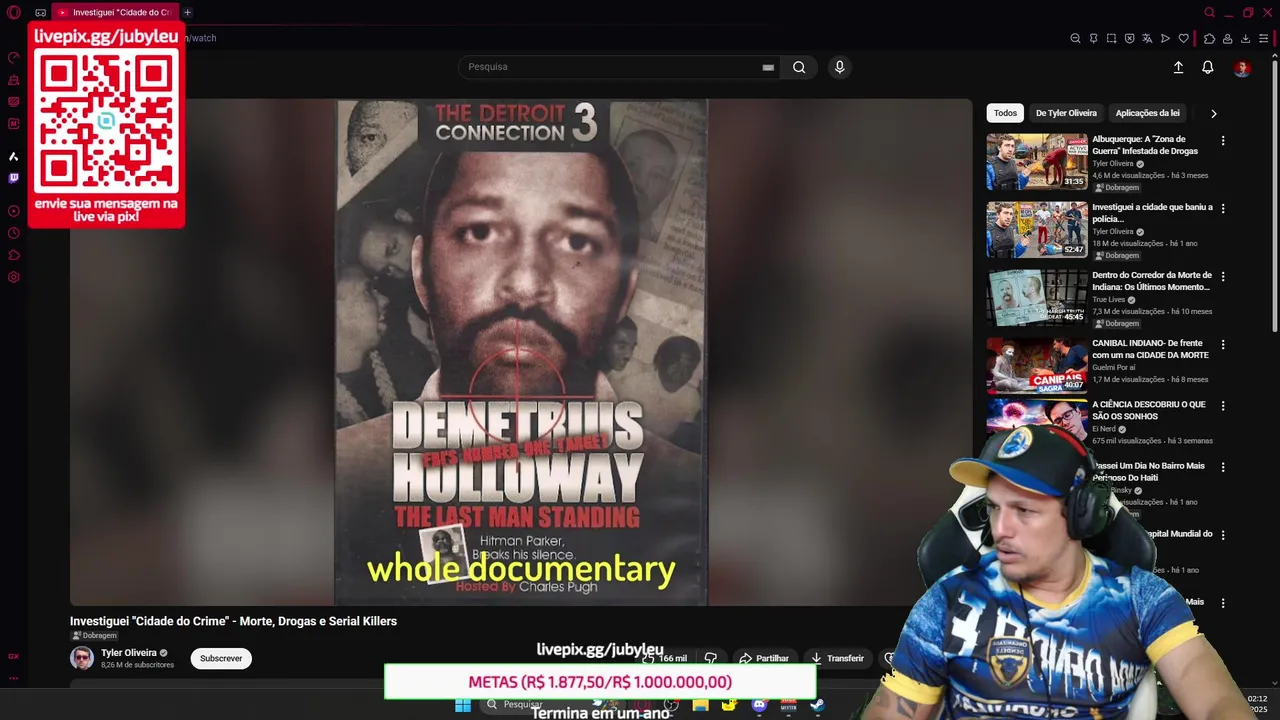Viewport: 1280px width, 720px height.
Task: Open the downloads icon in toolbar
Action: pos(1245,38)
